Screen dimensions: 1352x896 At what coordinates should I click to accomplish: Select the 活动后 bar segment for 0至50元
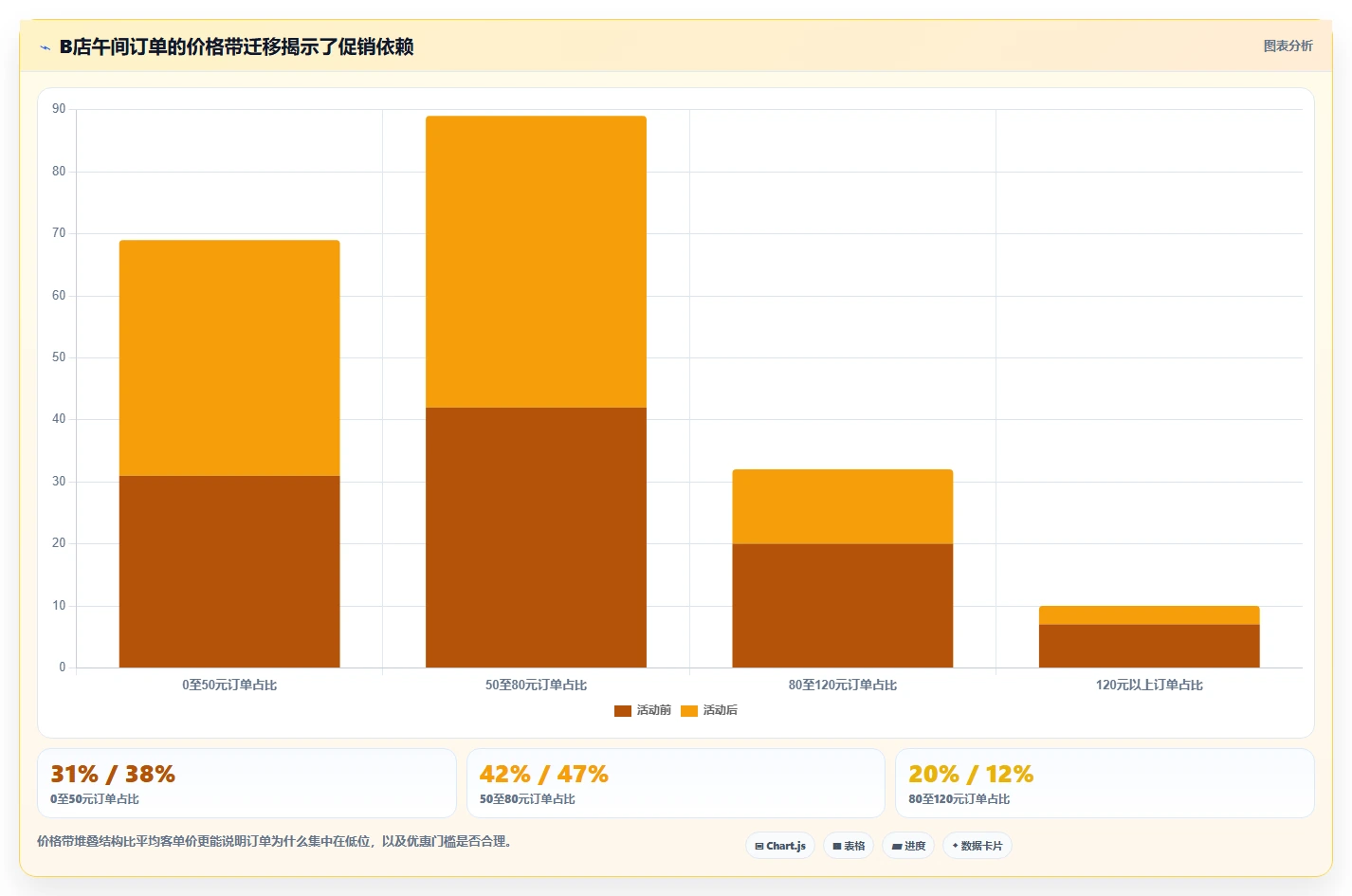pyautogui.click(x=229, y=358)
